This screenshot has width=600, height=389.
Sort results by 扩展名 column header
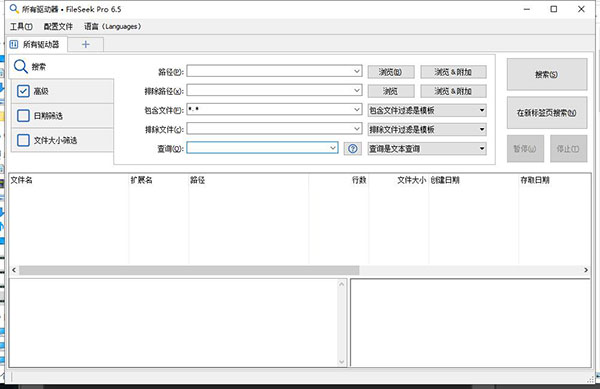[x=159, y=180]
